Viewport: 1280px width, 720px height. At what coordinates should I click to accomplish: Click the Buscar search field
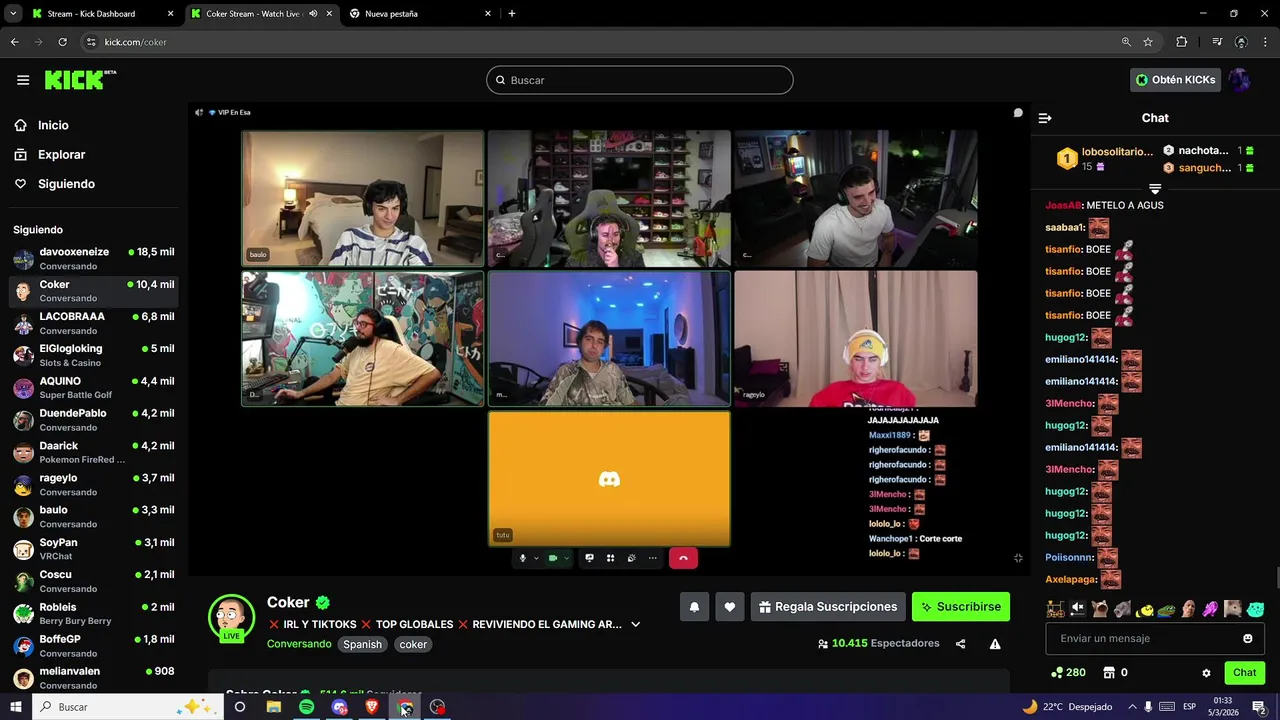point(640,80)
